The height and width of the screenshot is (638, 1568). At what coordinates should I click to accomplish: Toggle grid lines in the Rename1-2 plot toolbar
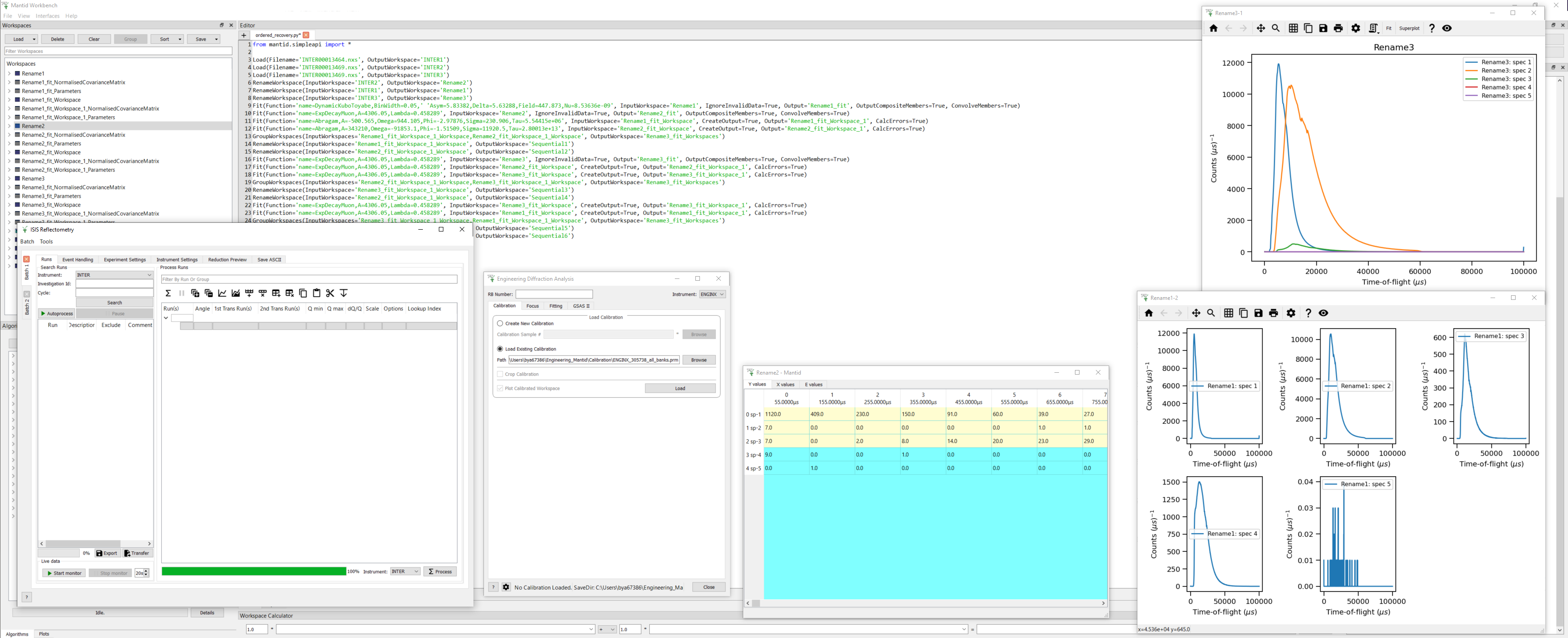pos(1229,313)
